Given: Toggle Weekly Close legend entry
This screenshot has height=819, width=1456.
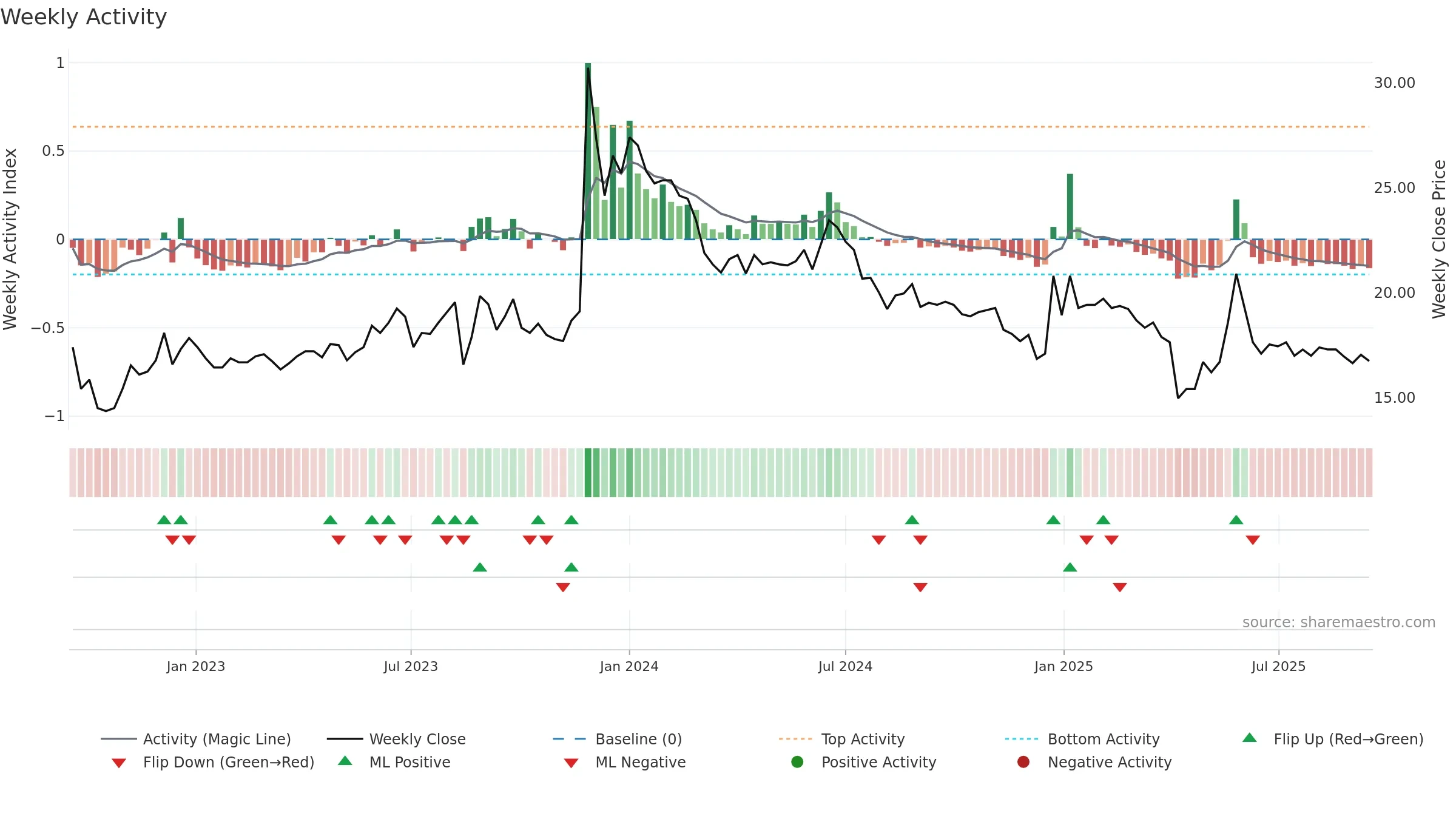Looking at the screenshot, I should pyautogui.click(x=396, y=739).
